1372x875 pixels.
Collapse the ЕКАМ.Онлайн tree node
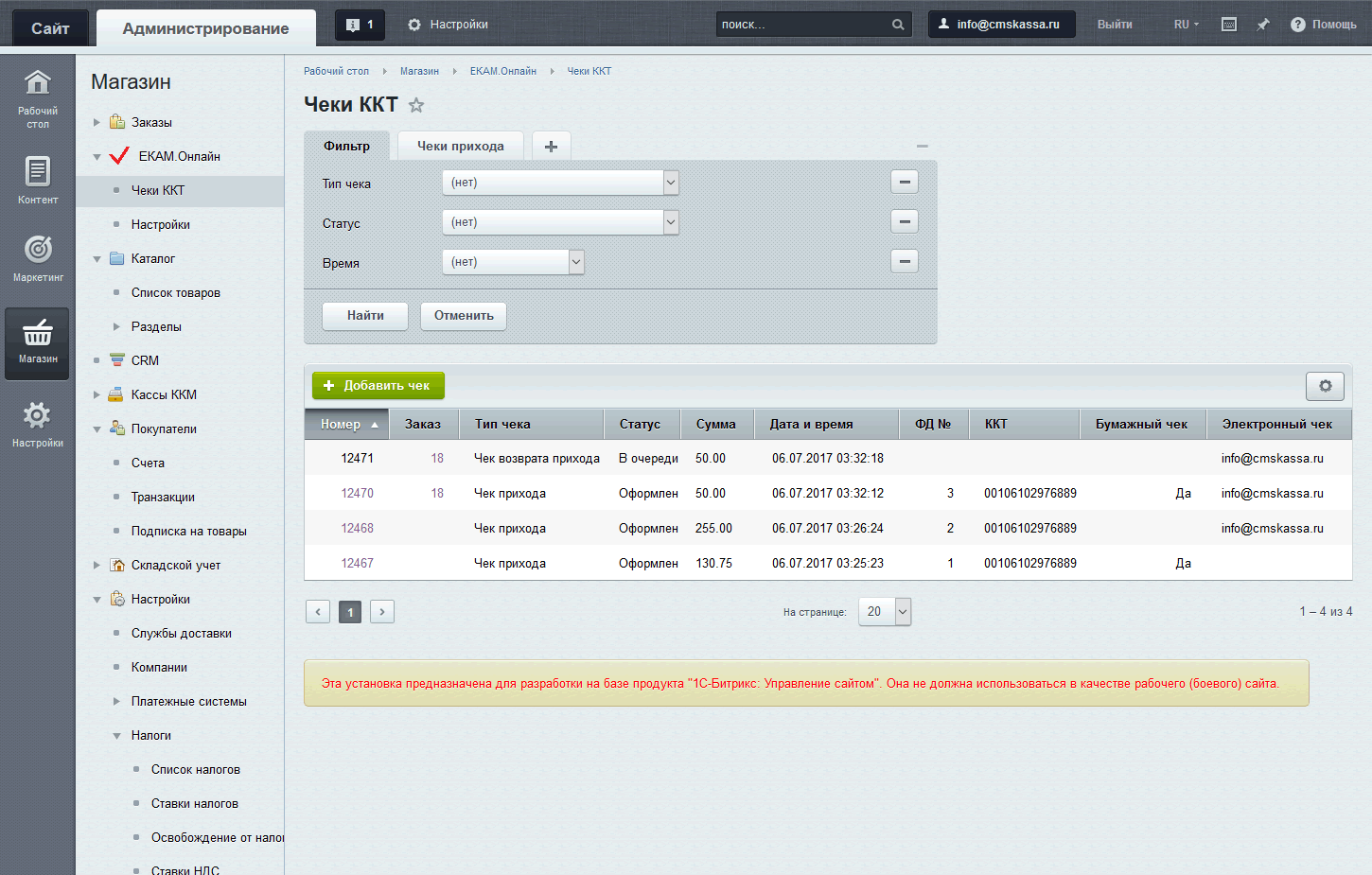[x=97, y=156]
